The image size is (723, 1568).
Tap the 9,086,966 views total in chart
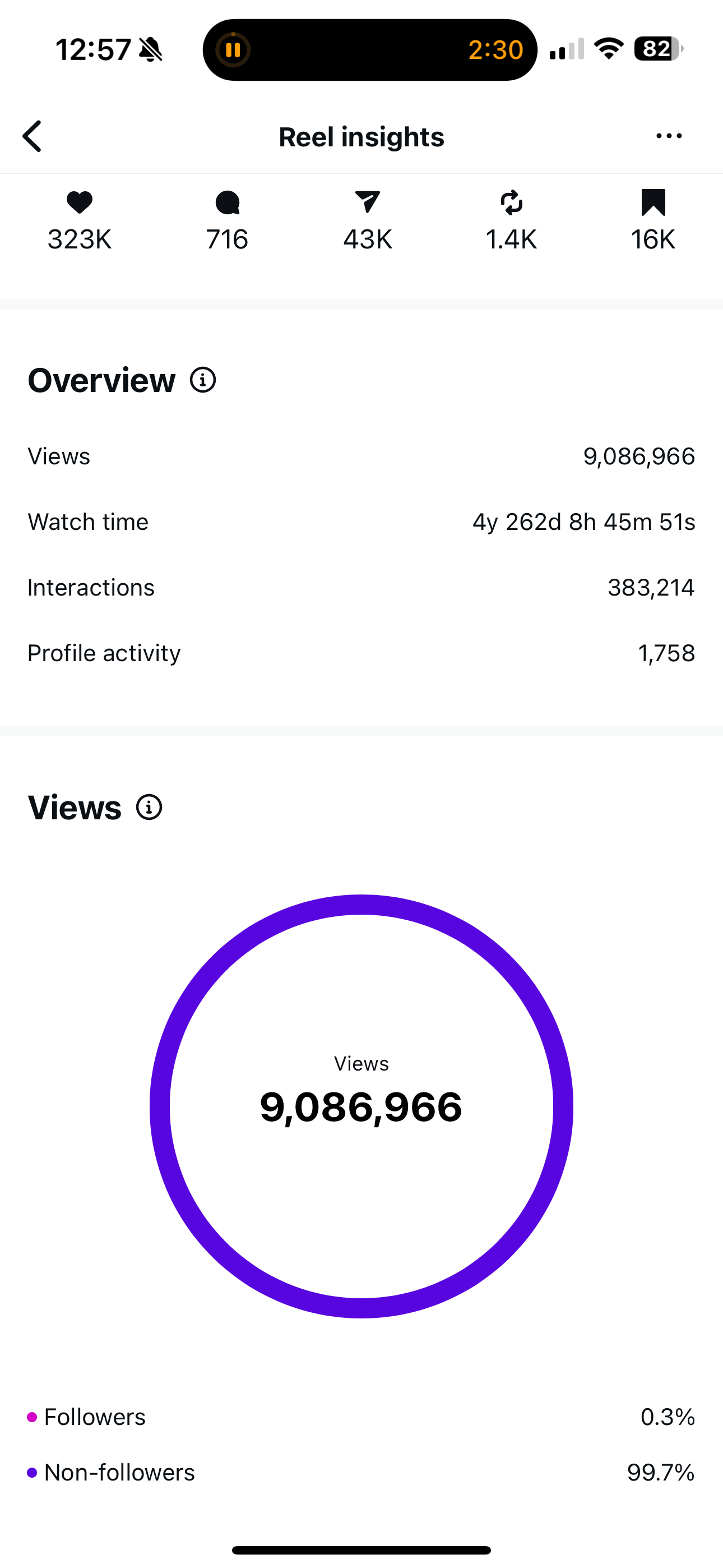[x=361, y=1107]
